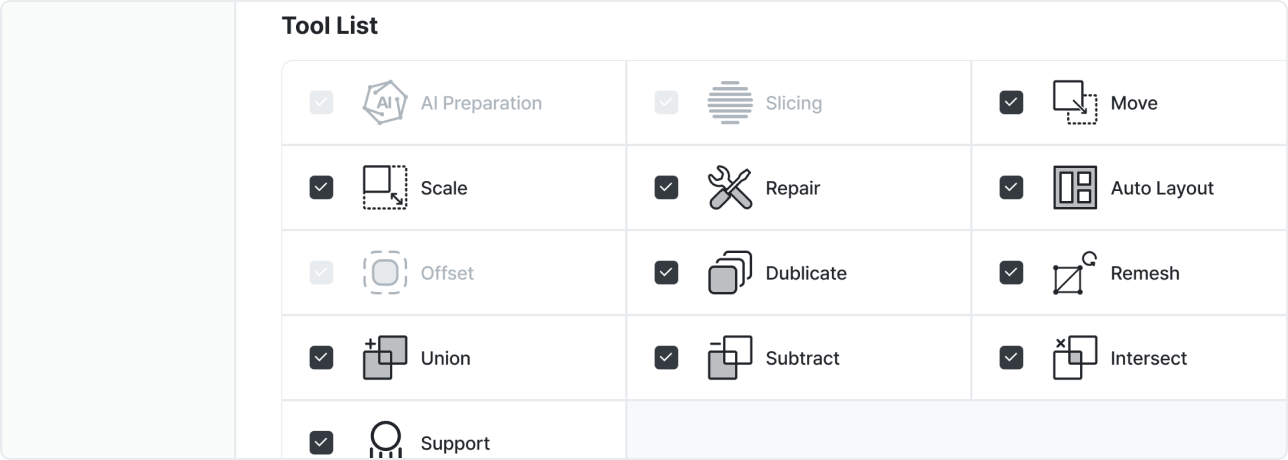Viewport: 1288px width, 460px height.
Task: Uncheck the Remesh checkbox
Action: 1011,273
